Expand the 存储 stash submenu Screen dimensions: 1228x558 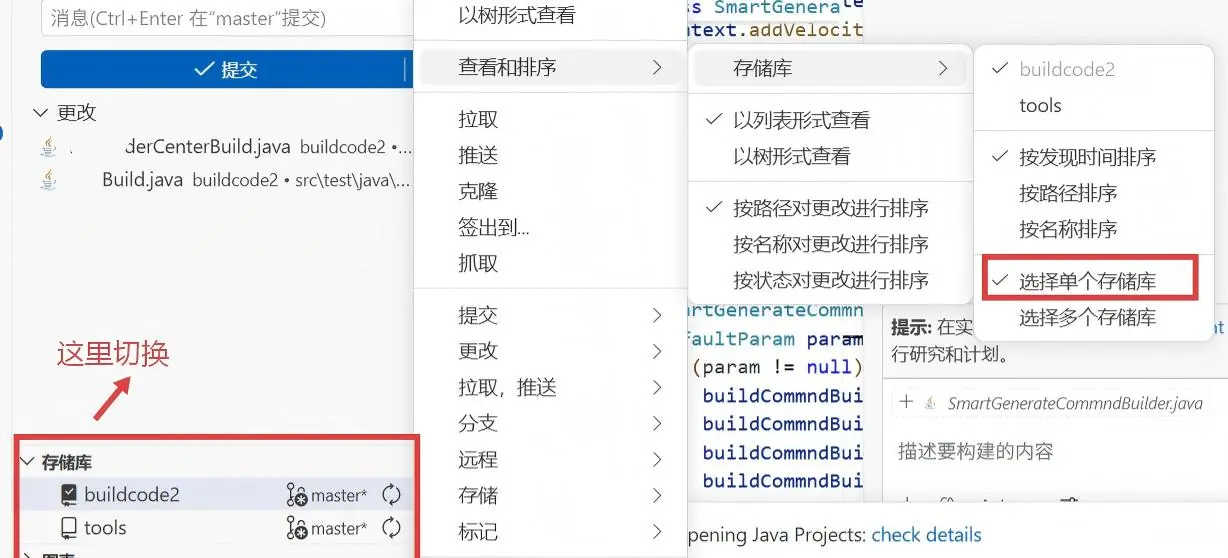coord(549,495)
